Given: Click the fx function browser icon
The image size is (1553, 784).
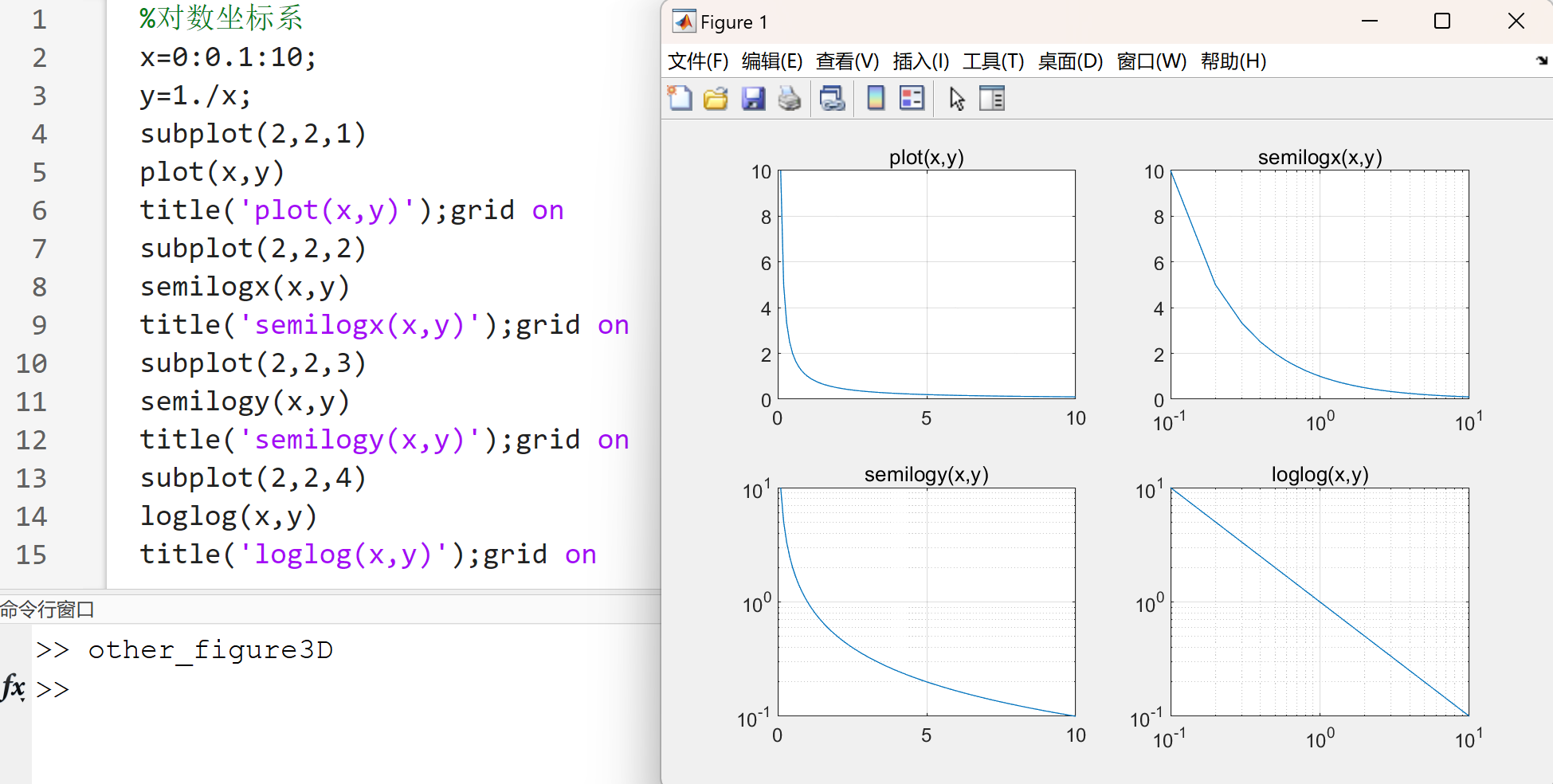Looking at the screenshot, I should (14, 687).
